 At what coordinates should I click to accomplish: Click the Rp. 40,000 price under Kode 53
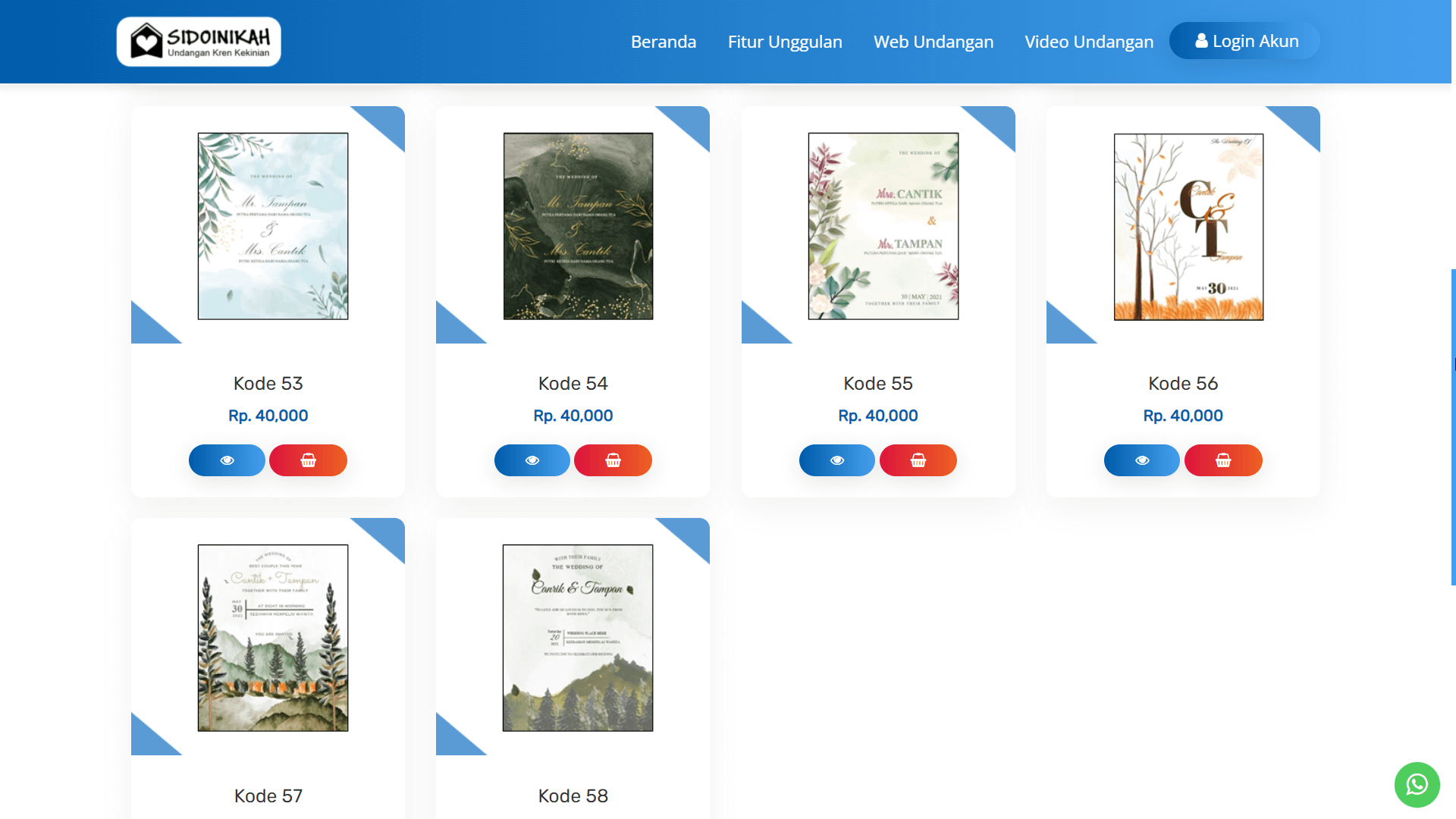tap(268, 415)
